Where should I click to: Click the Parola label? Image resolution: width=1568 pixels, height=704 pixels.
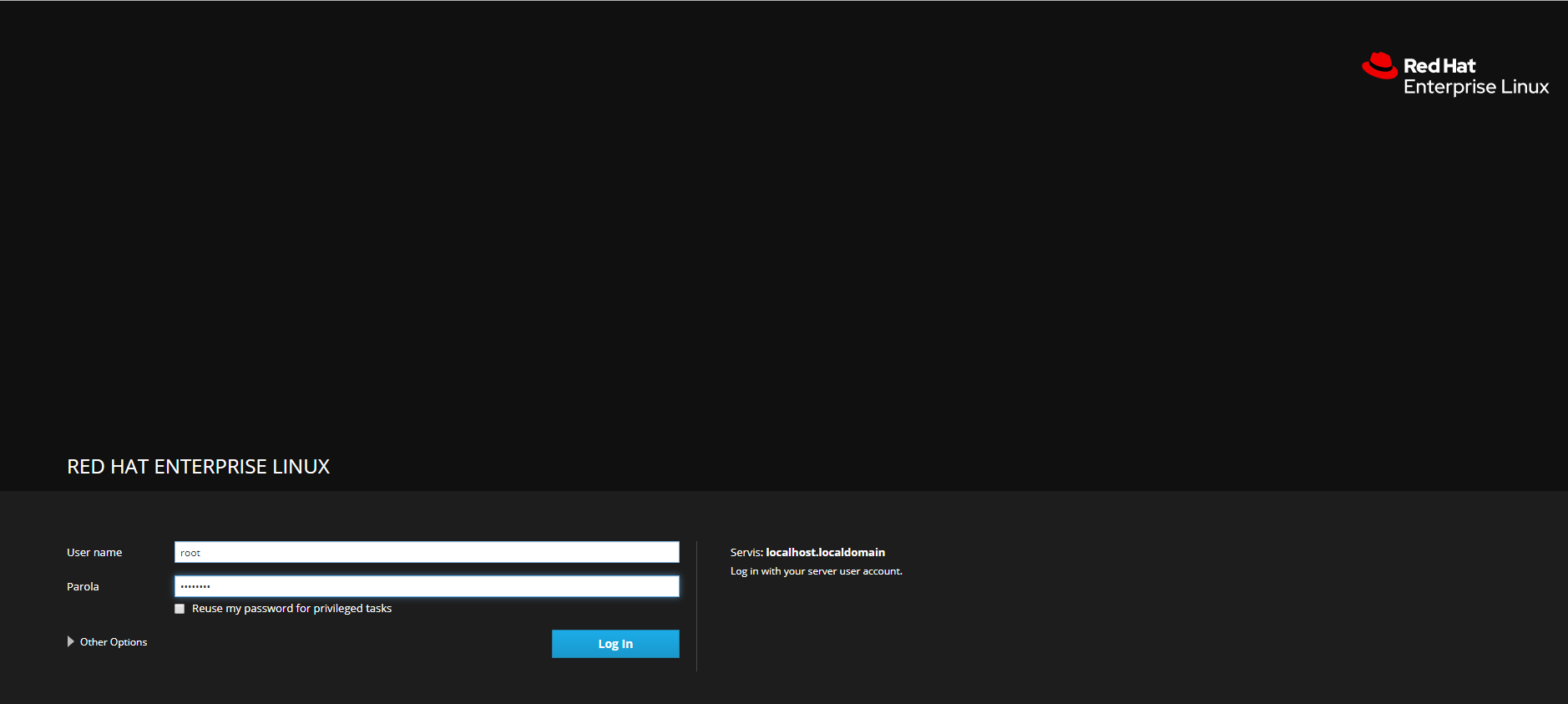83,586
